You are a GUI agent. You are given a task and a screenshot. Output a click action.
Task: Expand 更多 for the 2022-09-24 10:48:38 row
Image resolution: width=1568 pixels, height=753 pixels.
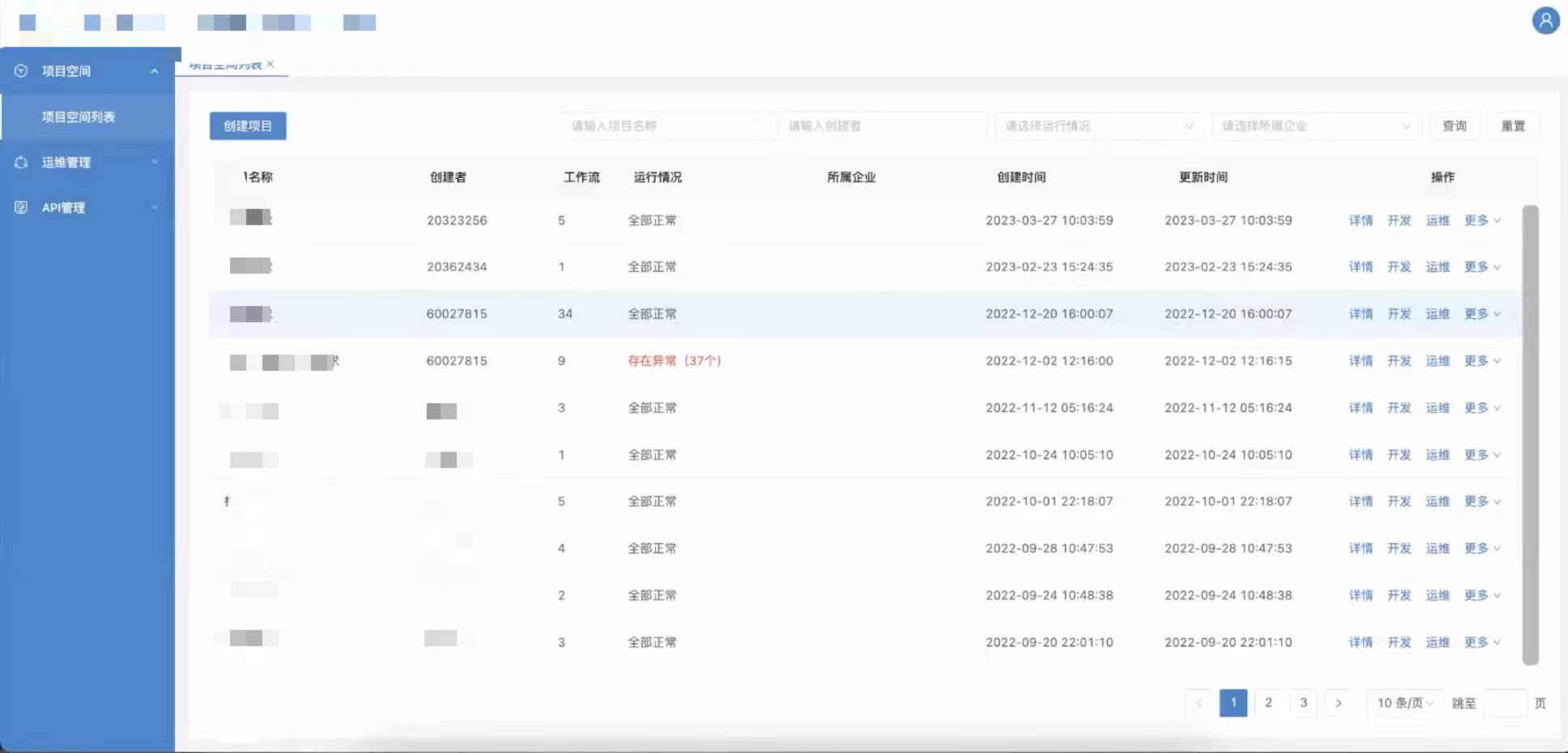pyautogui.click(x=1482, y=595)
